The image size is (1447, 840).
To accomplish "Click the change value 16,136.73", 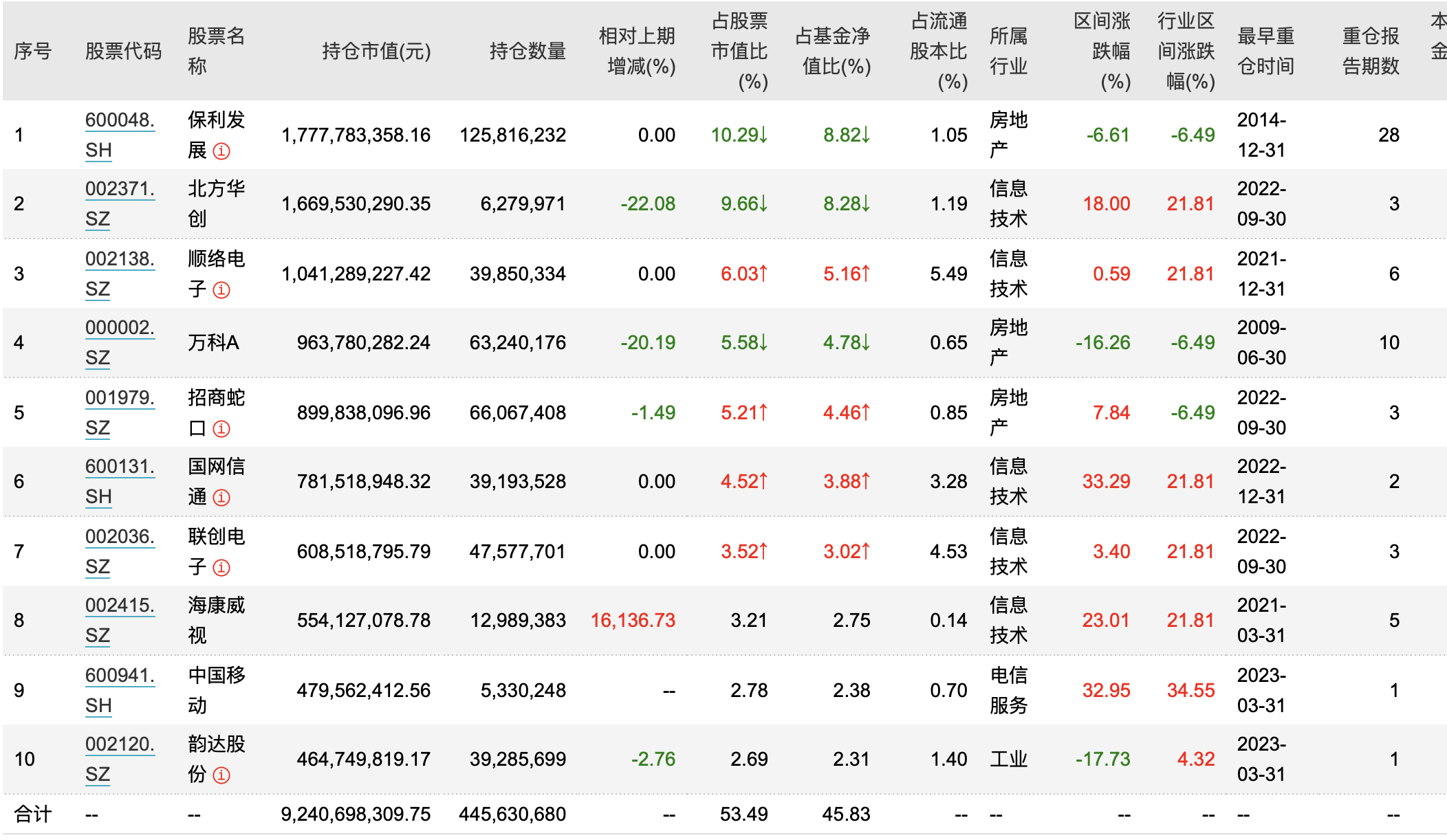I will click(x=633, y=620).
